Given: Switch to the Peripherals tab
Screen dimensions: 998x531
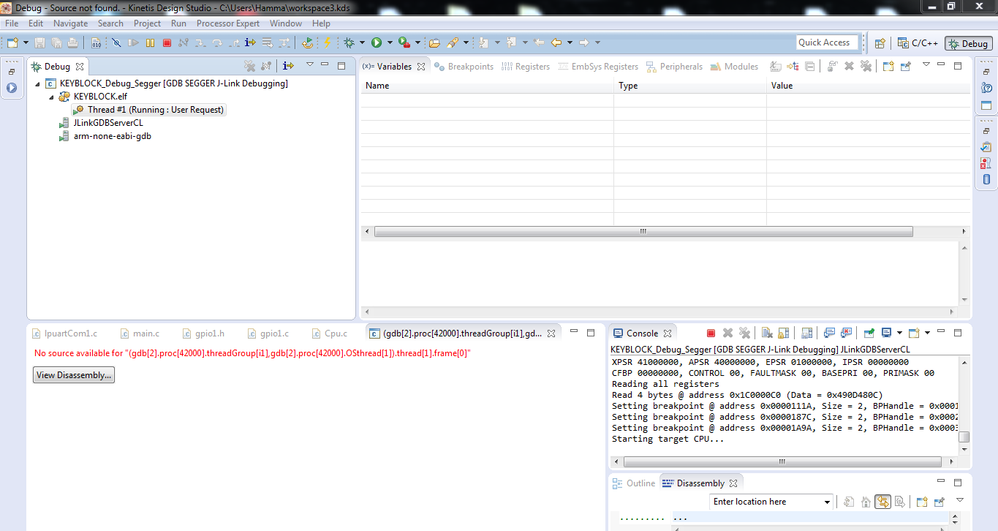Looking at the screenshot, I should click(675, 66).
